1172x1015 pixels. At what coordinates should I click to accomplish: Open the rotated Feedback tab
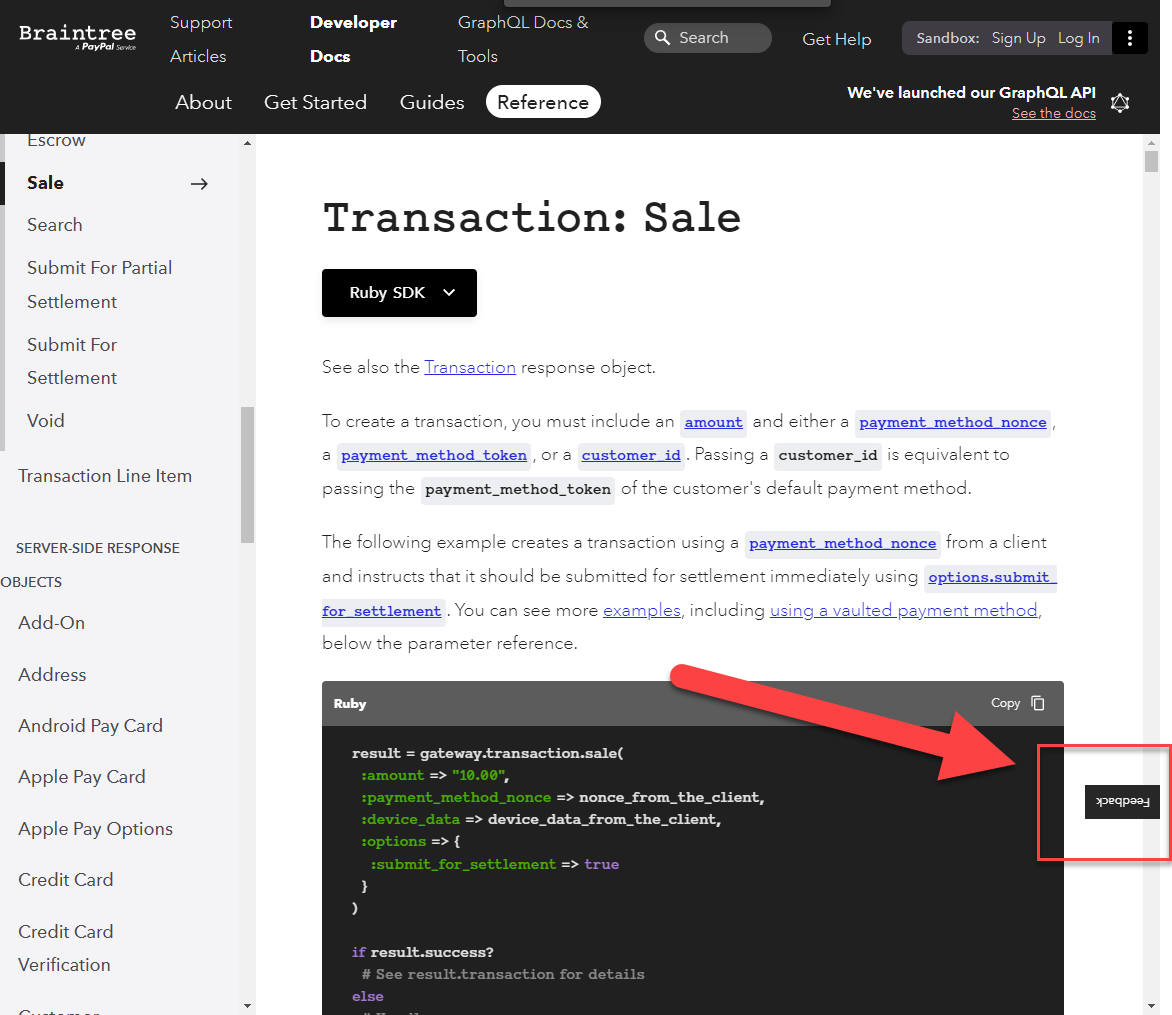click(1122, 802)
